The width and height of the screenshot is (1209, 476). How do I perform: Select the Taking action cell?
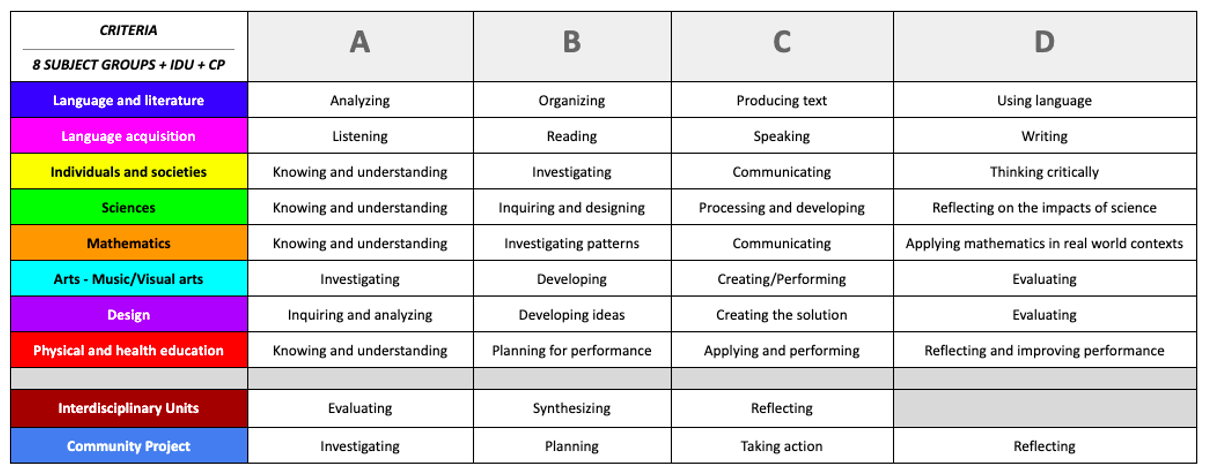[782, 446]
